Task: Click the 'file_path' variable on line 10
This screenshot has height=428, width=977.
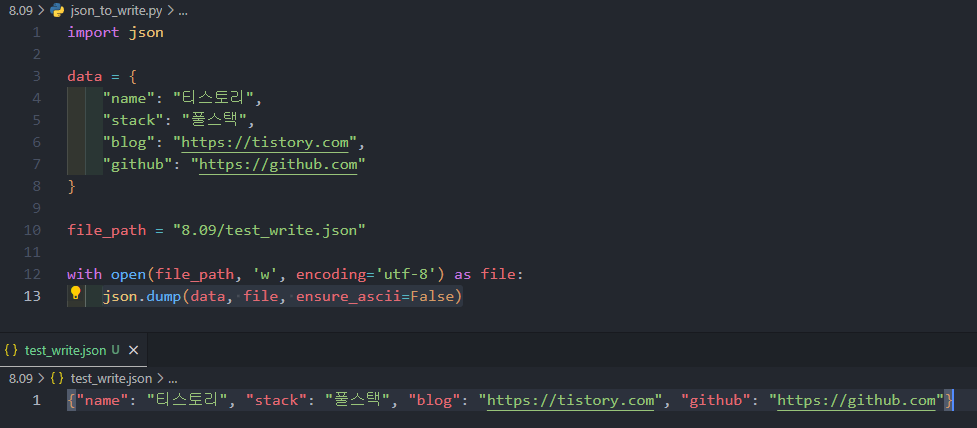Action: tap(107, 231)
